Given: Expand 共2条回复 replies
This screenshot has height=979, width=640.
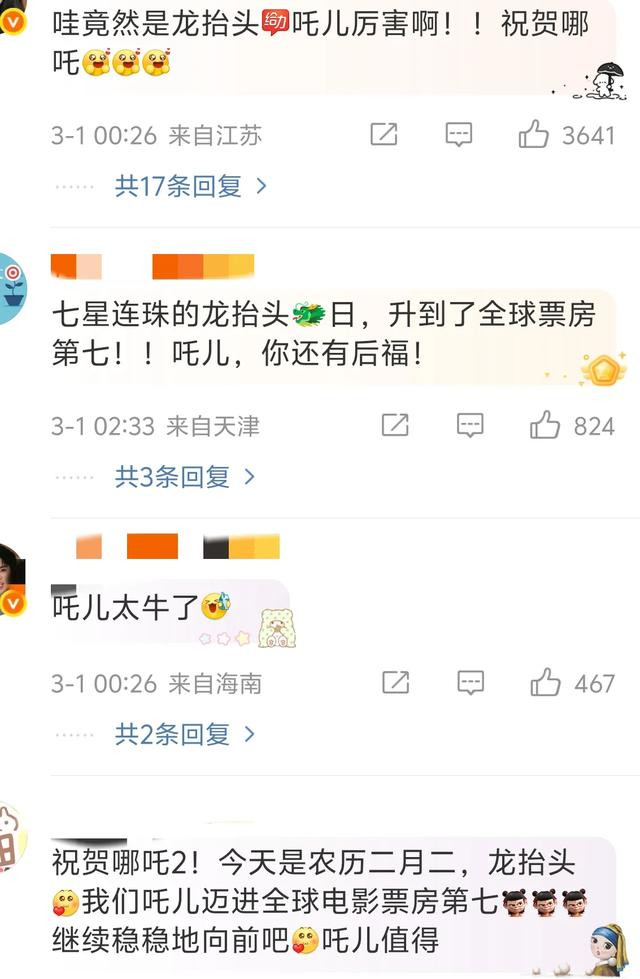Looking at the screenshot, I should [185, 734].
